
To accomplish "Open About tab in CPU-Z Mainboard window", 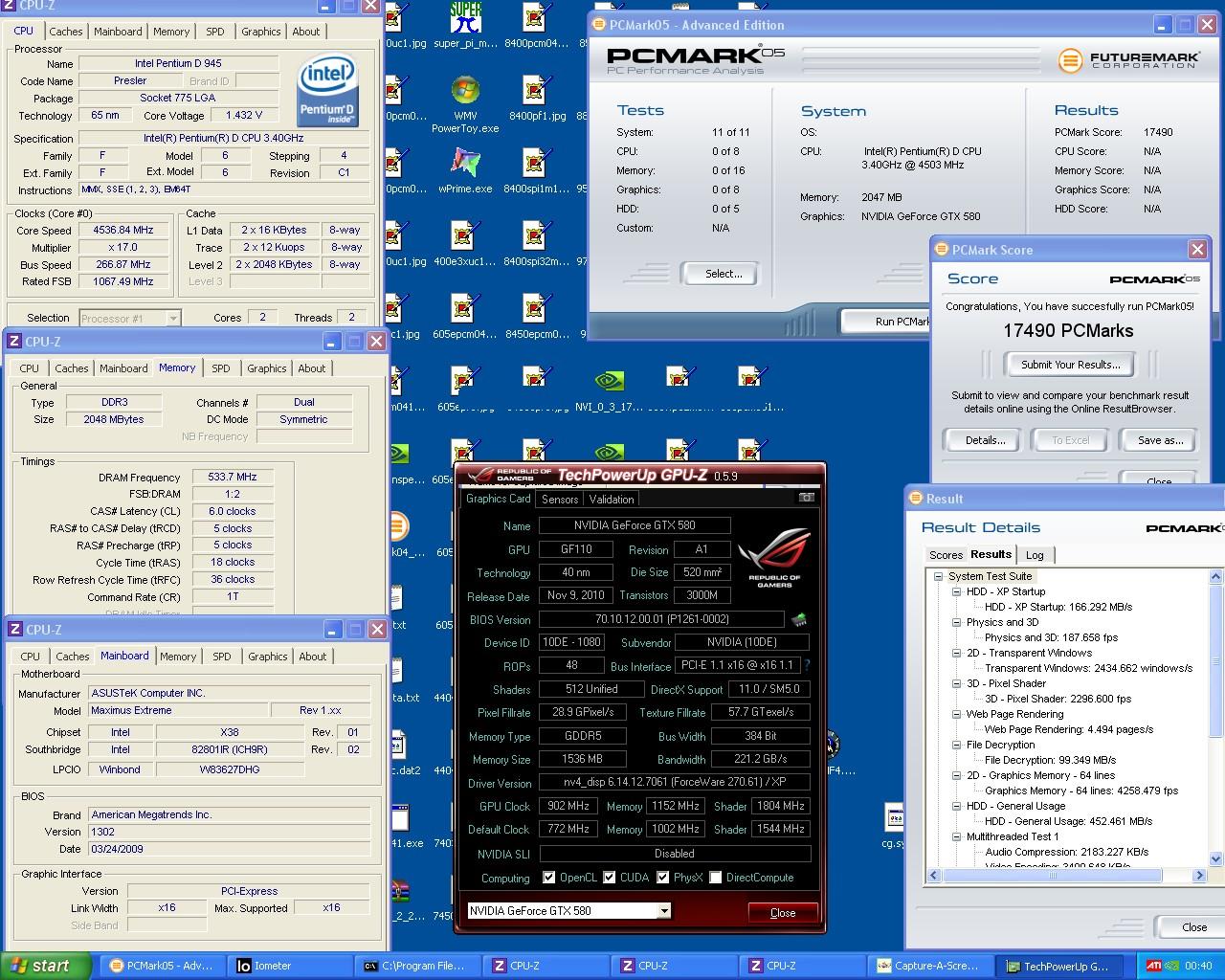I will point(313,657).
